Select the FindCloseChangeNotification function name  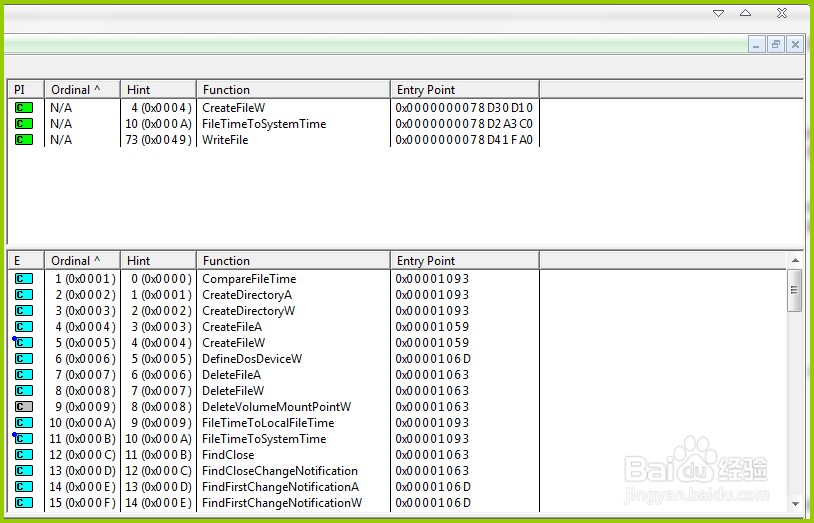[280, 471]
